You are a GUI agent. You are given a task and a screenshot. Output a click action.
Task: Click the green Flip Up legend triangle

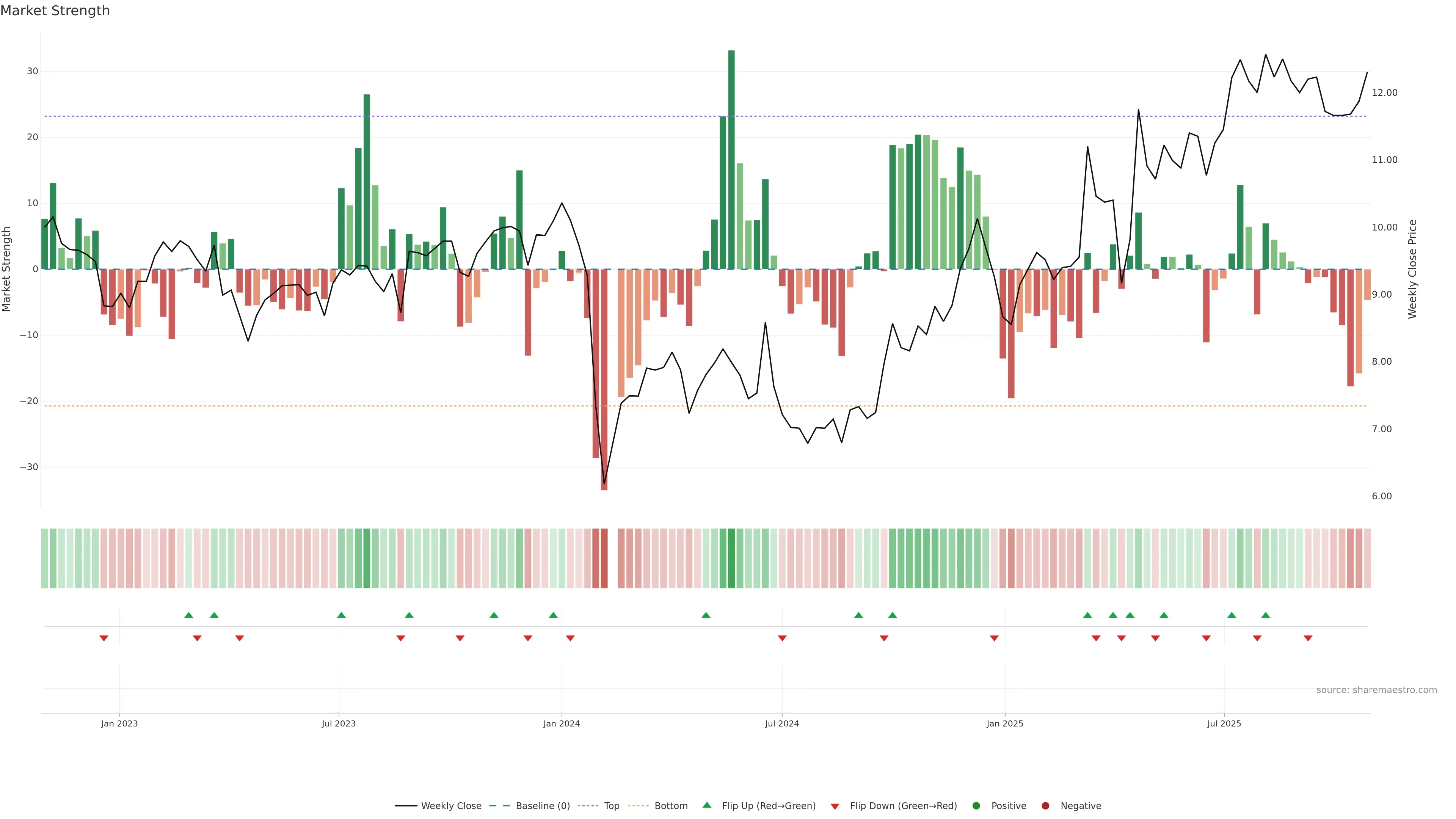click(706, 805)
